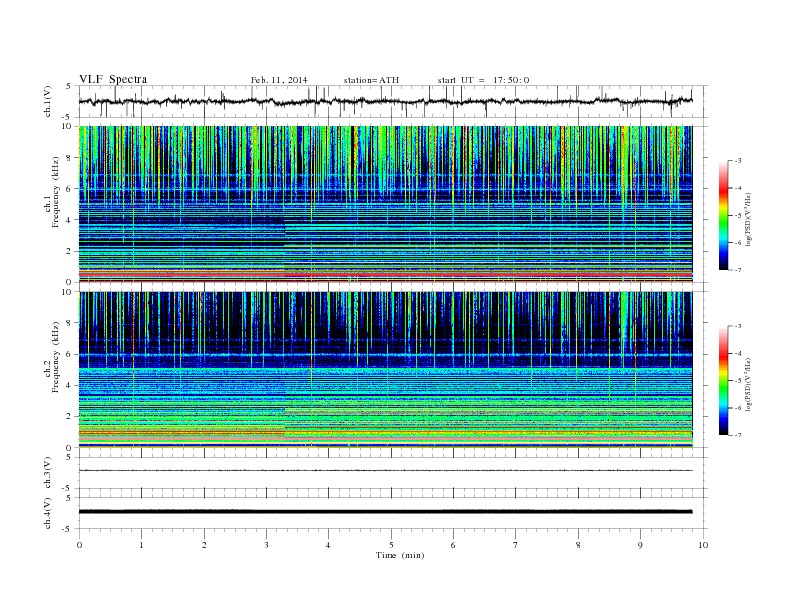This screenshot has height=612, width=792.
Task: Click the ch.1 spectrogram color bar
Action: [x=723, y=215]
